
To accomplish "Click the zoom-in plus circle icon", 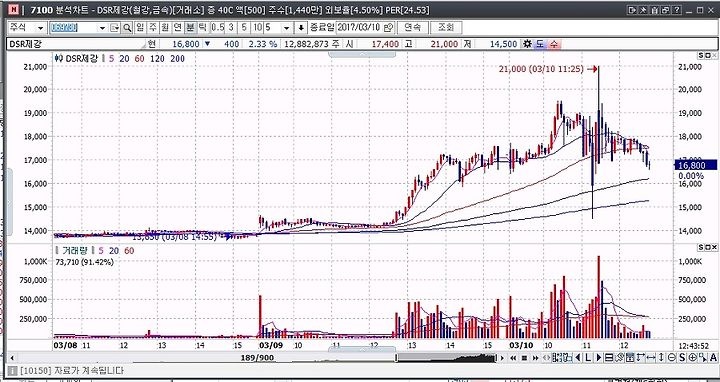I will (692, 358).
